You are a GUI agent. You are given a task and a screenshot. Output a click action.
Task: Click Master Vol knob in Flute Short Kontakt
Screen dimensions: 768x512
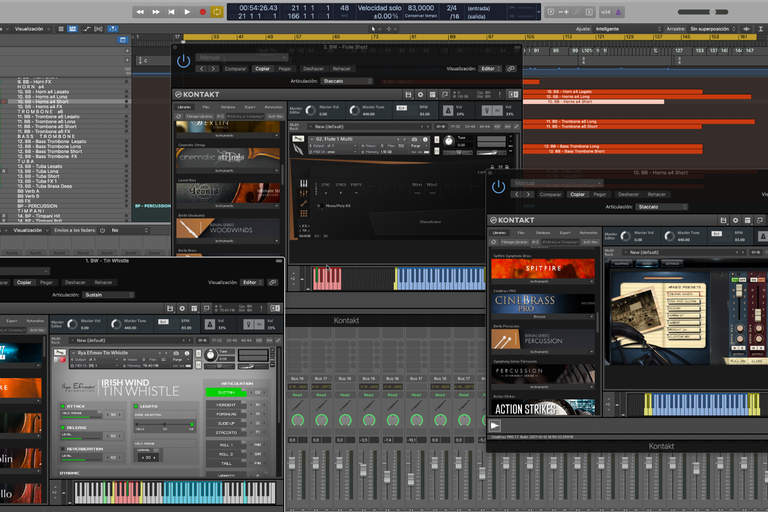coord(311,111)
